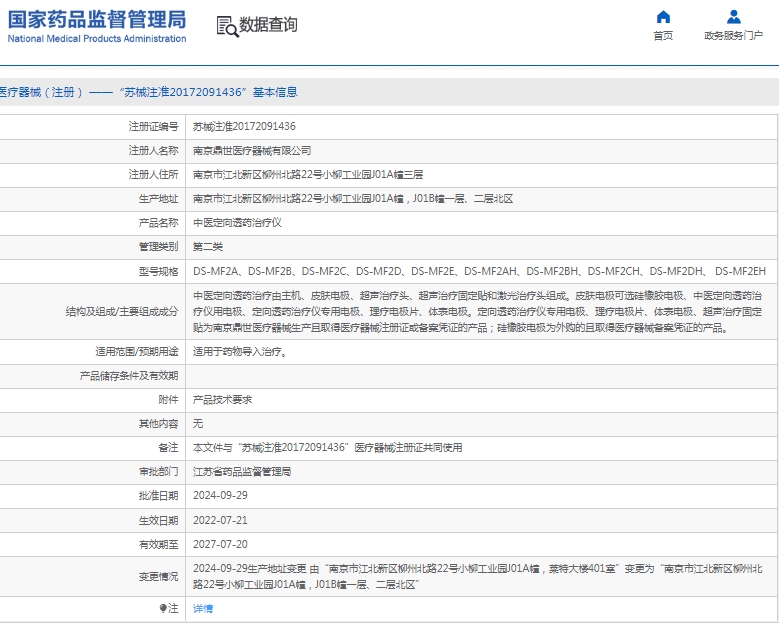This screenshot has width=779, height=631.
Task: Click the 生效日期 value 2022-07-21
Action: [220, 521]
